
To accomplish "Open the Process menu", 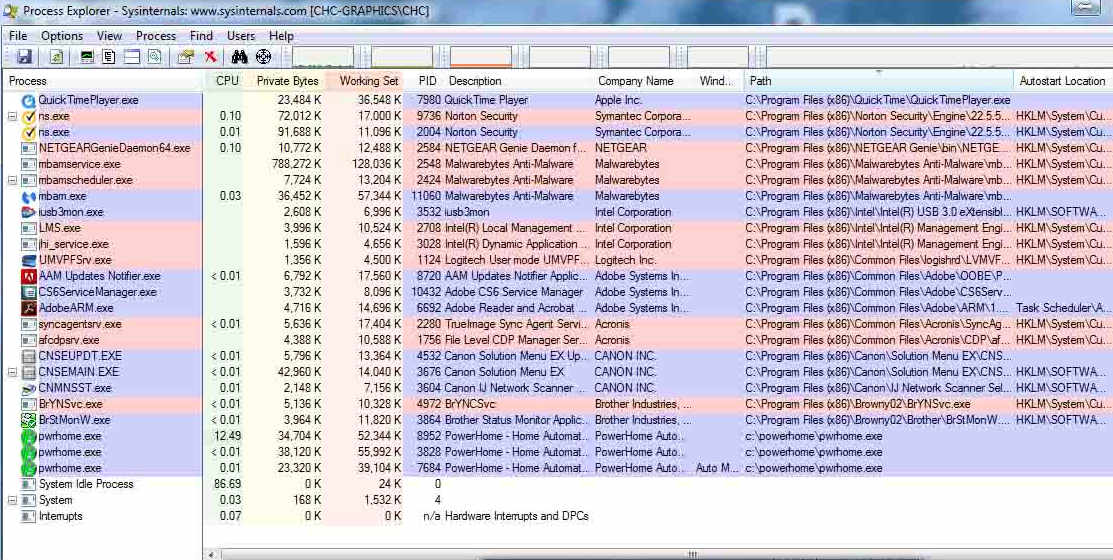I will (156, 35).
